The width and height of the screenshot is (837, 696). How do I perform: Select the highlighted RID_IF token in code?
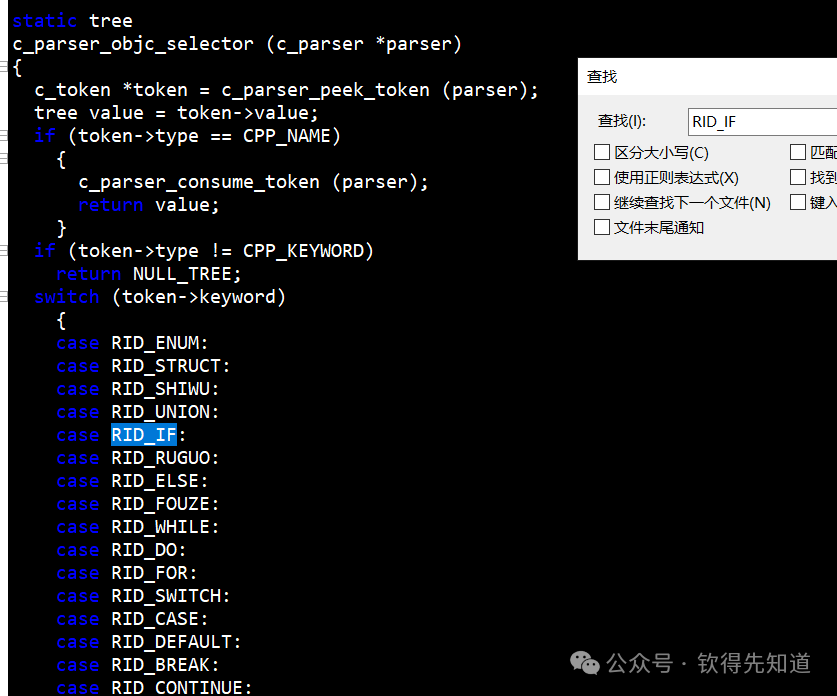(143, 434)
